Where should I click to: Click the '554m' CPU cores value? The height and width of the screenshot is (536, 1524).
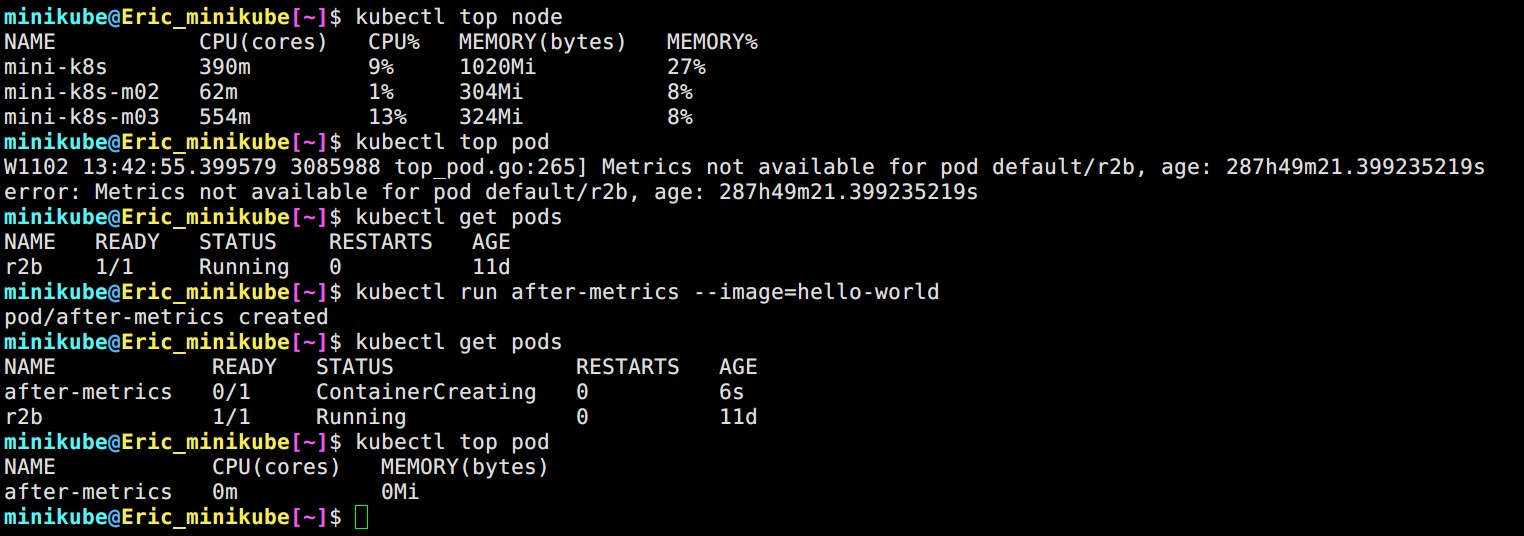(x=225, y=117)
